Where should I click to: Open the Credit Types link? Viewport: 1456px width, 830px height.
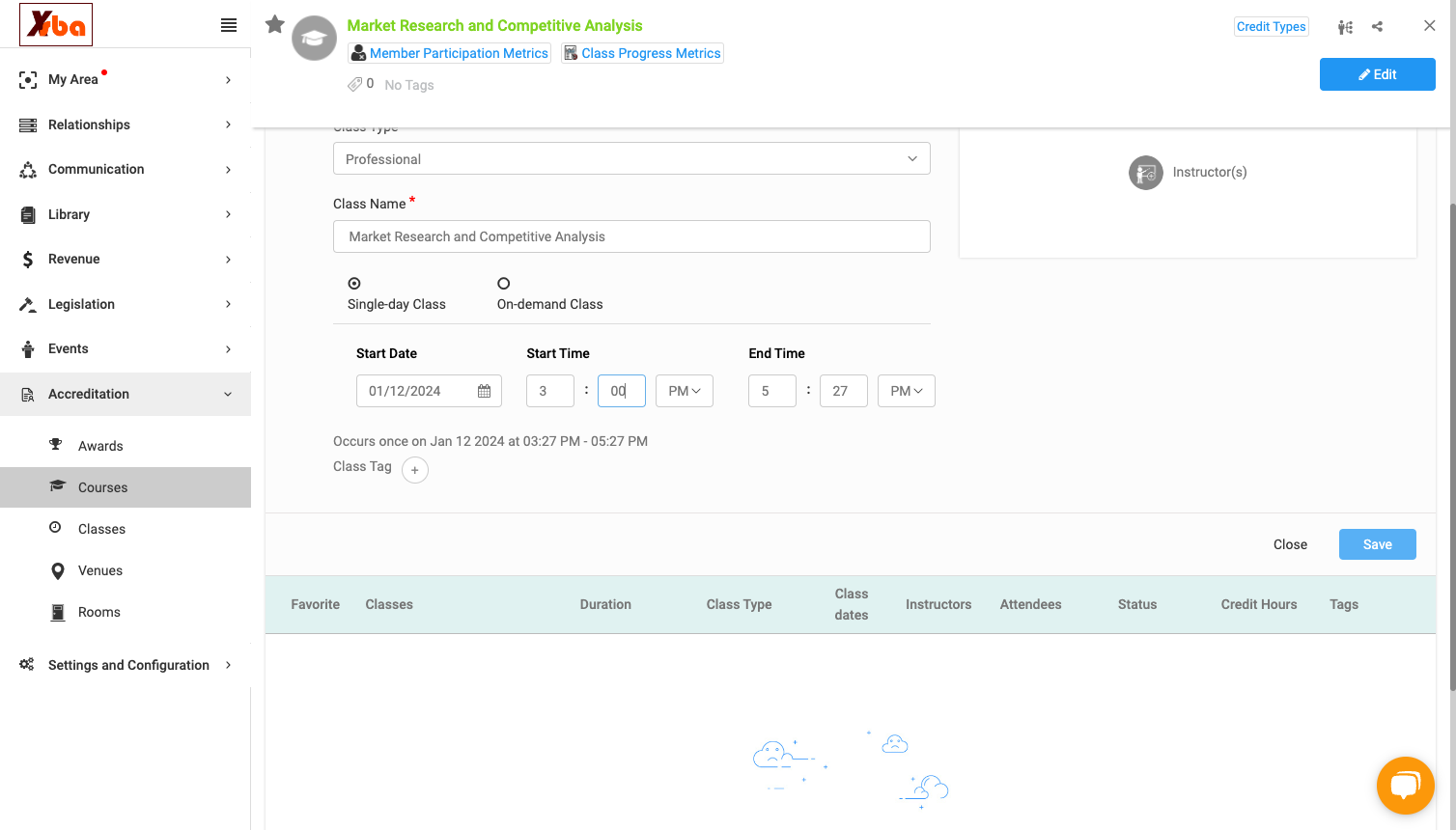(1272, 27)
